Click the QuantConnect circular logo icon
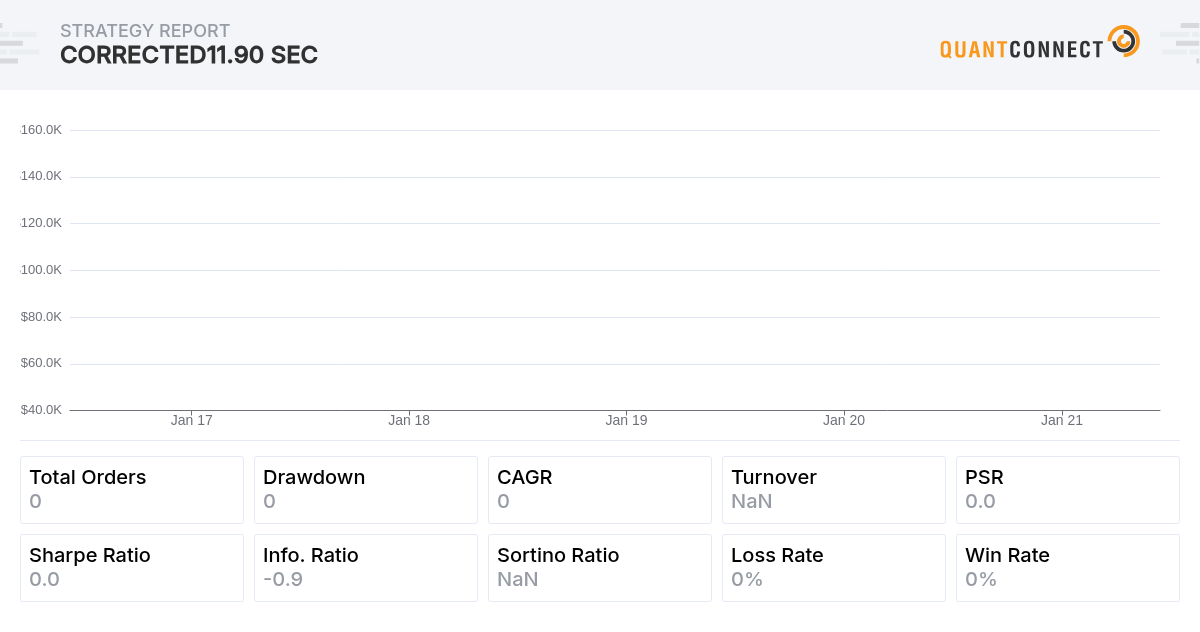This screenshot has width=1200, height=632. [1125, 42]
